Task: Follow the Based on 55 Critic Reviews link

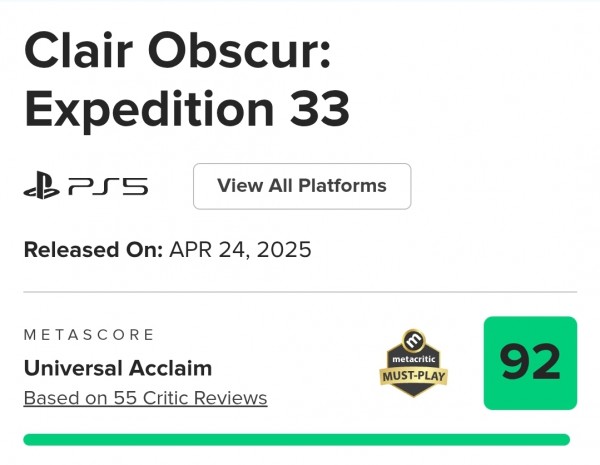Action: pos(145,398)
